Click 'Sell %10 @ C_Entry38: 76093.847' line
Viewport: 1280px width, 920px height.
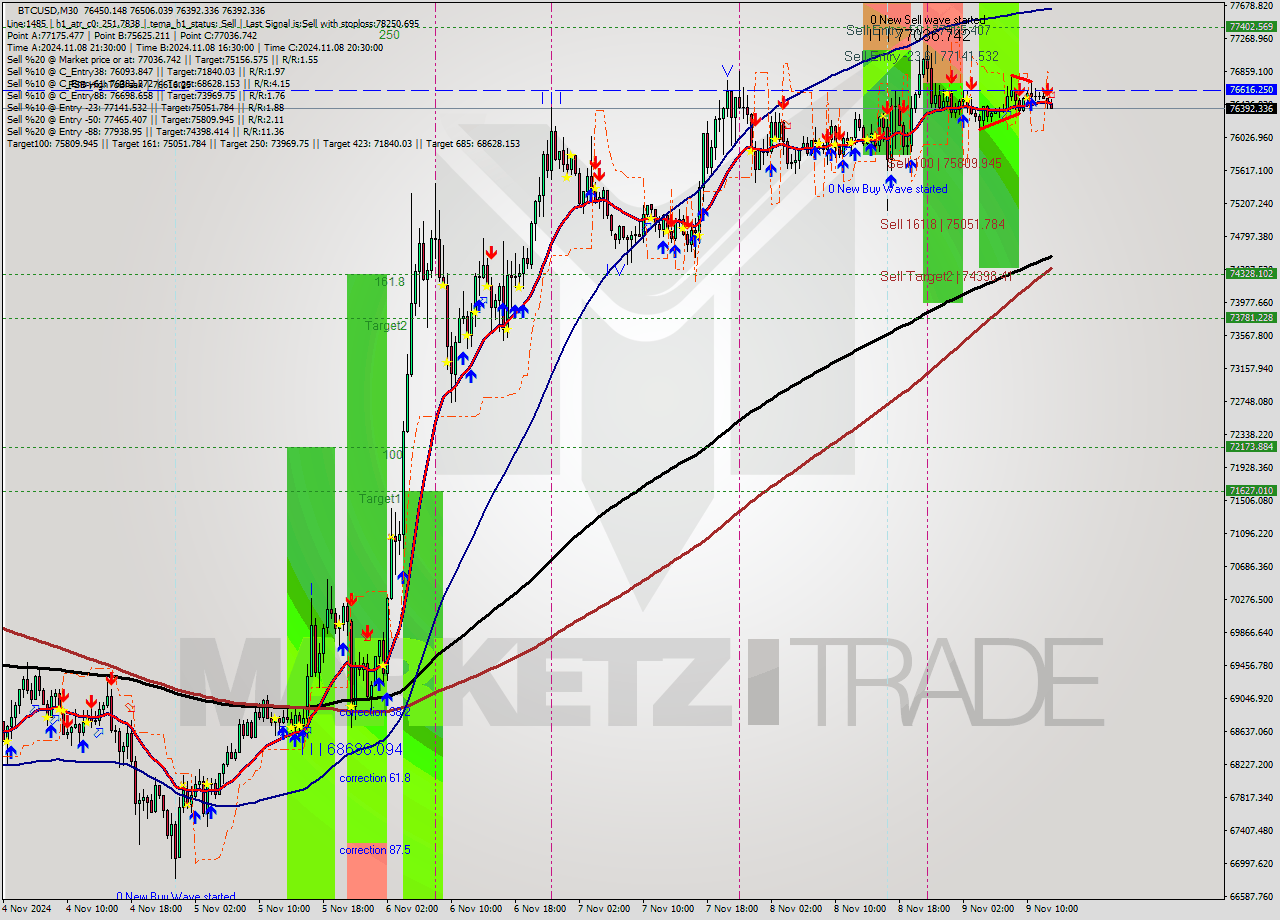pos(145,71)
